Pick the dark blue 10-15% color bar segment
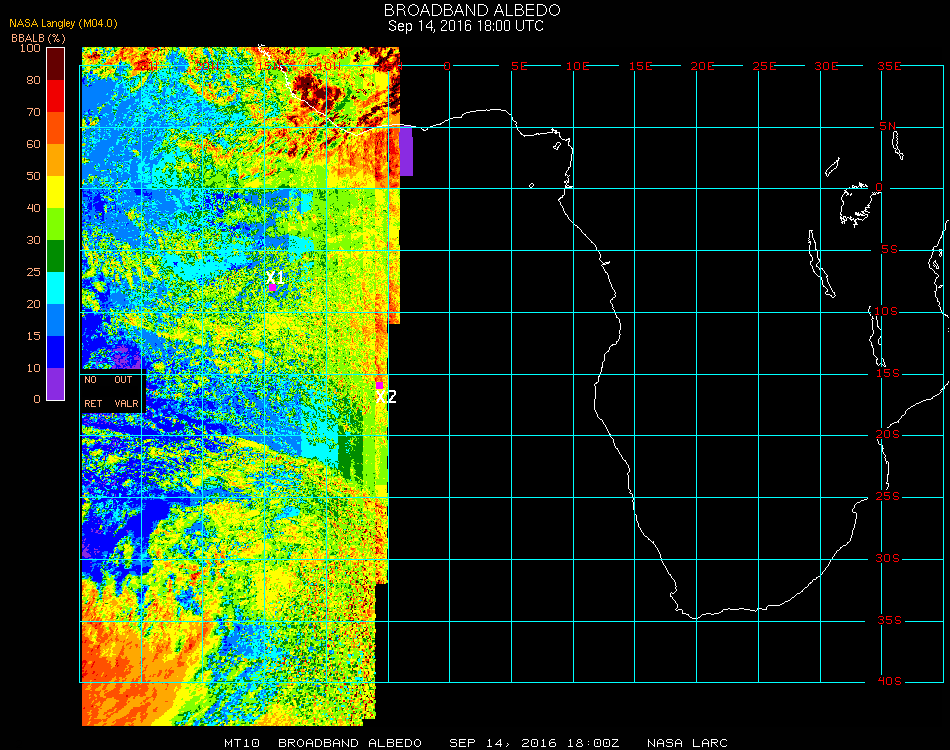The image size is (950, 750). tap(56, 352)
